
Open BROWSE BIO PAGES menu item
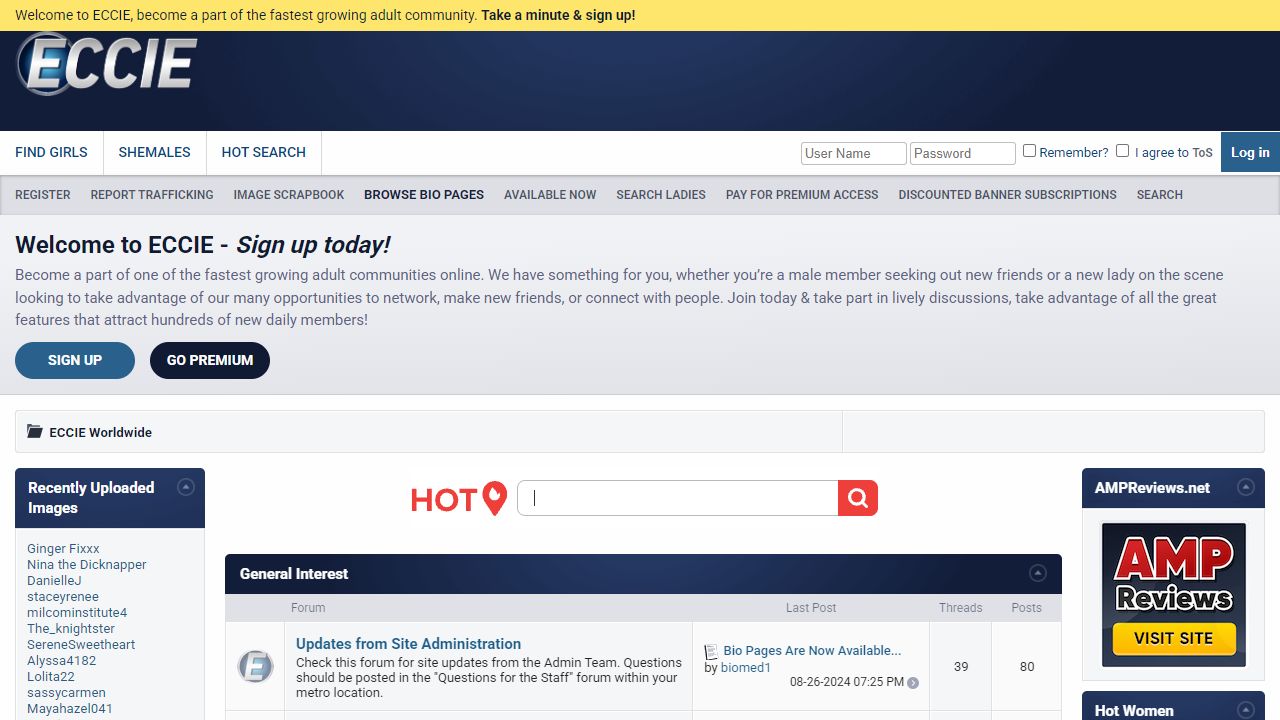click(x=424, y=195)
